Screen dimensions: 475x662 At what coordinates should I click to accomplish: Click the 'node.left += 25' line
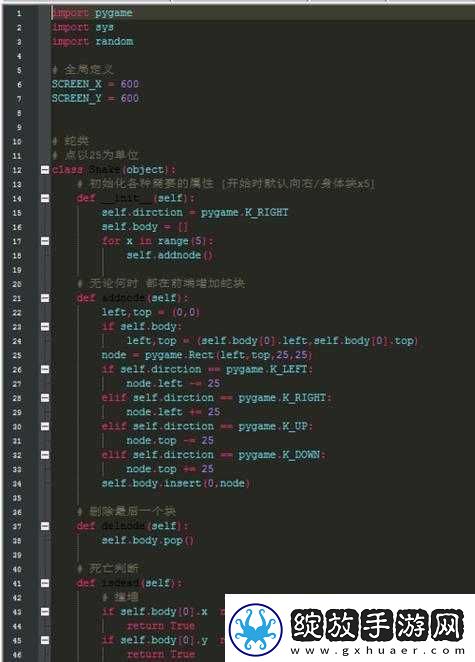pos(173,412)
